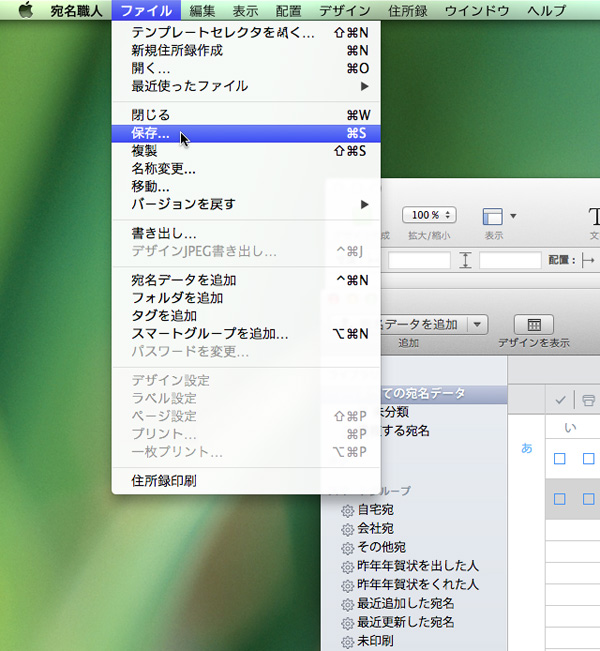Tick the second checkbox in the top row
Image resolution: width=600 pixels, height=651 pixels.
[x=588, y=459]
